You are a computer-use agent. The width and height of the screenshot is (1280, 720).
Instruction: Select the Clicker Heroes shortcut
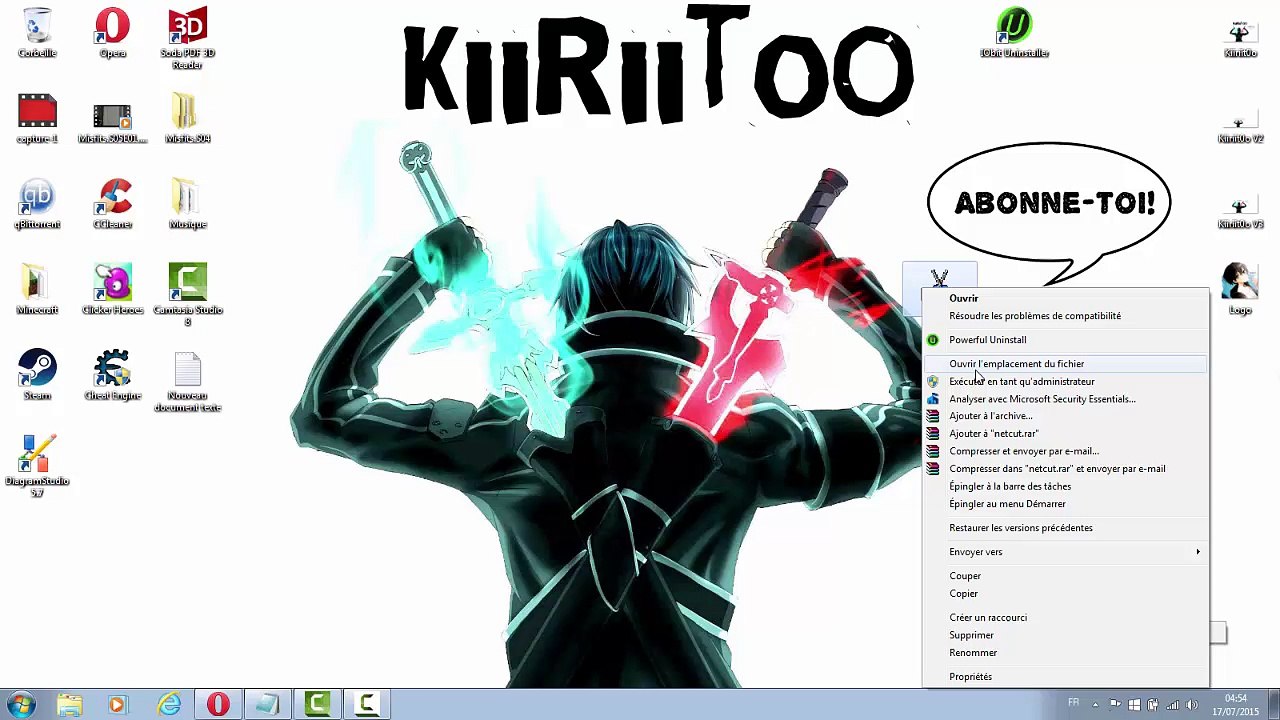coord(113,290)
